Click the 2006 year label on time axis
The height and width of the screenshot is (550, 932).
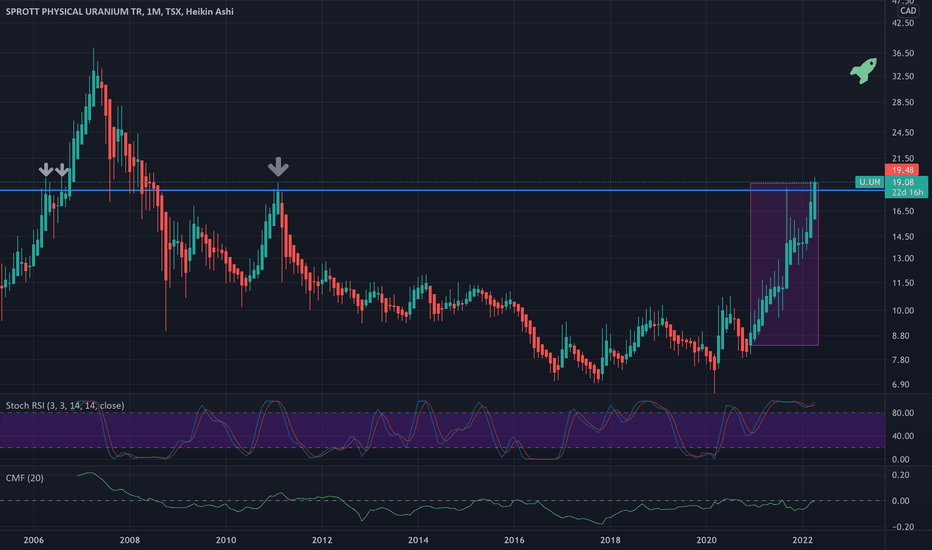[x=33, y=540]
